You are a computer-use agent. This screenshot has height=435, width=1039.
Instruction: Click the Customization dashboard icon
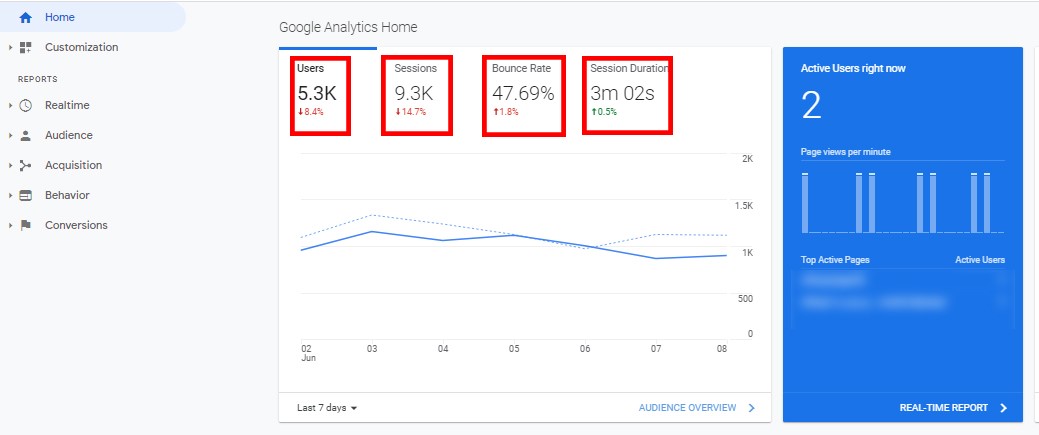pos(26,47)
